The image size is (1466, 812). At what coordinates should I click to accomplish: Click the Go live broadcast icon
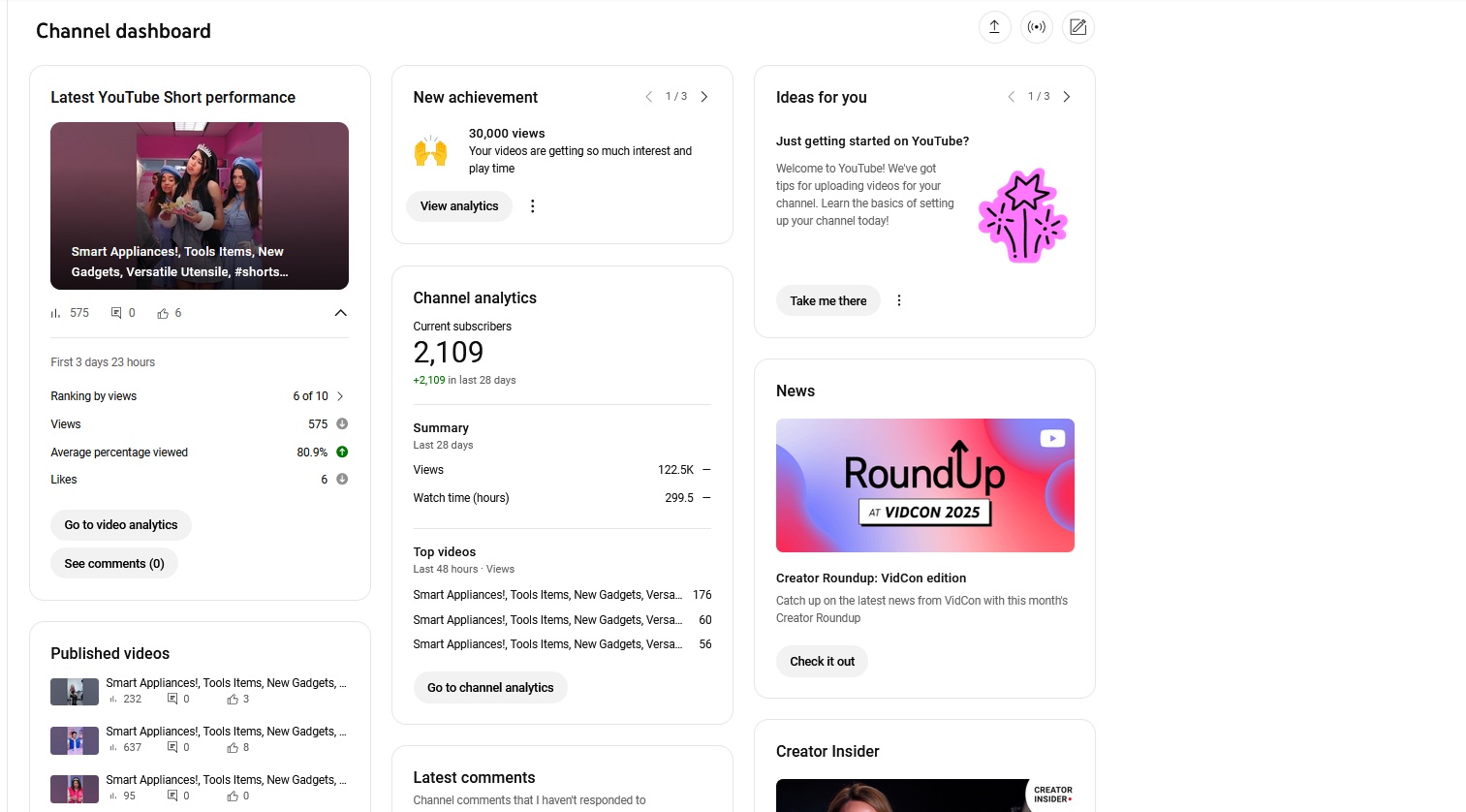pos(1037,27)
